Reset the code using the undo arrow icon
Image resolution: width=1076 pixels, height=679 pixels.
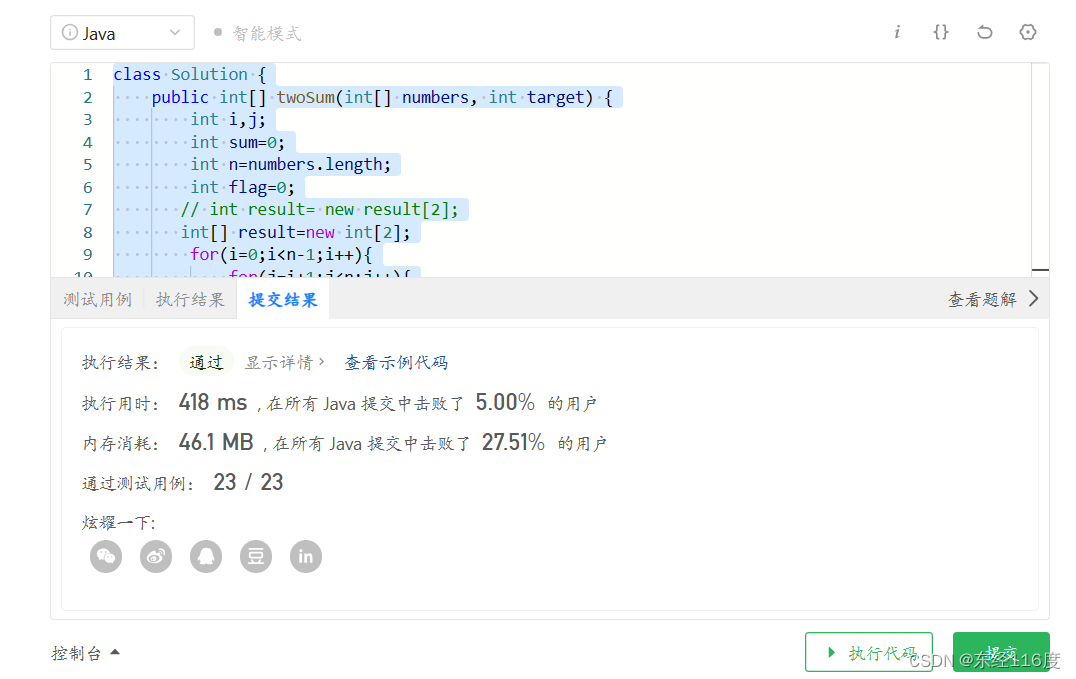984,32
